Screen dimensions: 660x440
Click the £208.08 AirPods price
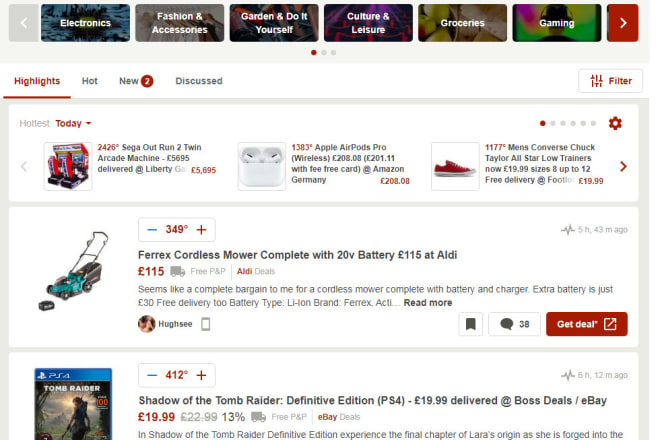point(395,181)
